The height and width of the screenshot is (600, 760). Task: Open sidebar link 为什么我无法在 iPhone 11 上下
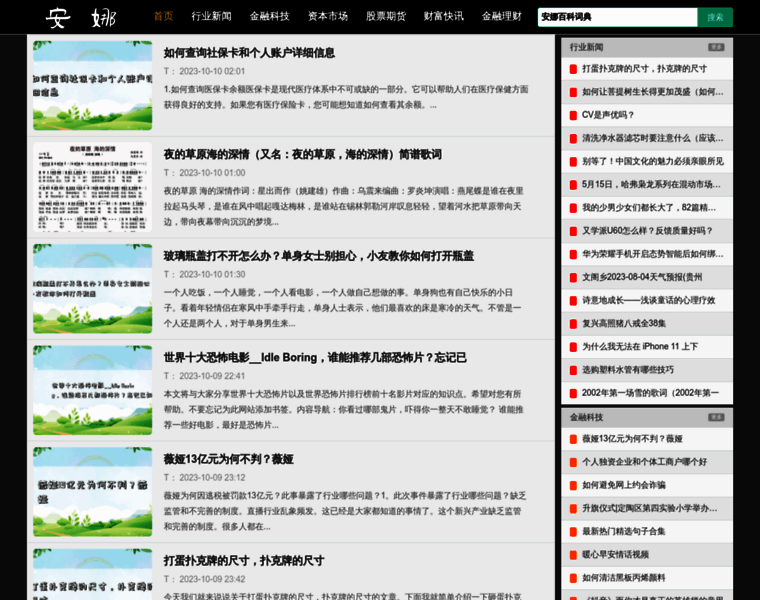pyautogui.click(x=640, y=347)
